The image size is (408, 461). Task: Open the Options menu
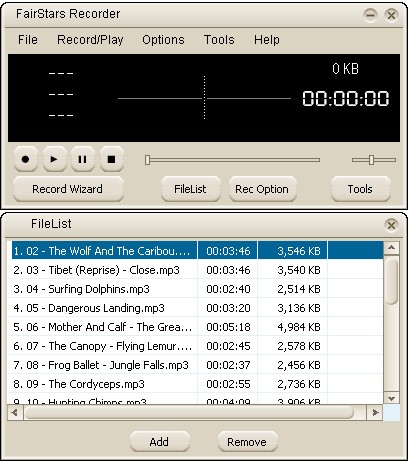coord(163,40)
